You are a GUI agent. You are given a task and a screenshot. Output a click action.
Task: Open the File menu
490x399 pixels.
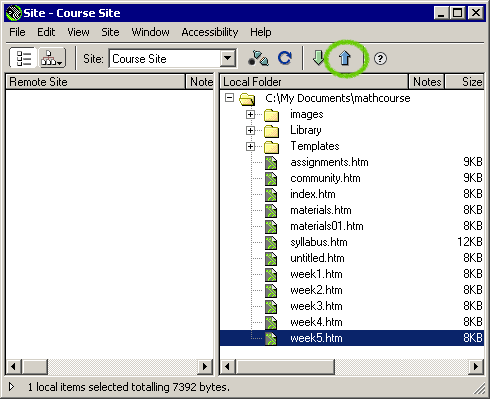17,32
